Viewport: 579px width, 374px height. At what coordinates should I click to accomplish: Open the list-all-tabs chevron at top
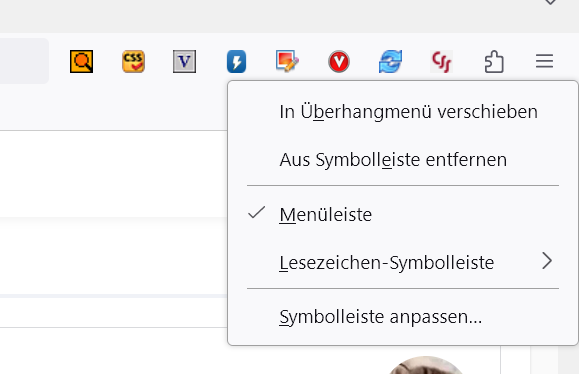tap(550, 2)
